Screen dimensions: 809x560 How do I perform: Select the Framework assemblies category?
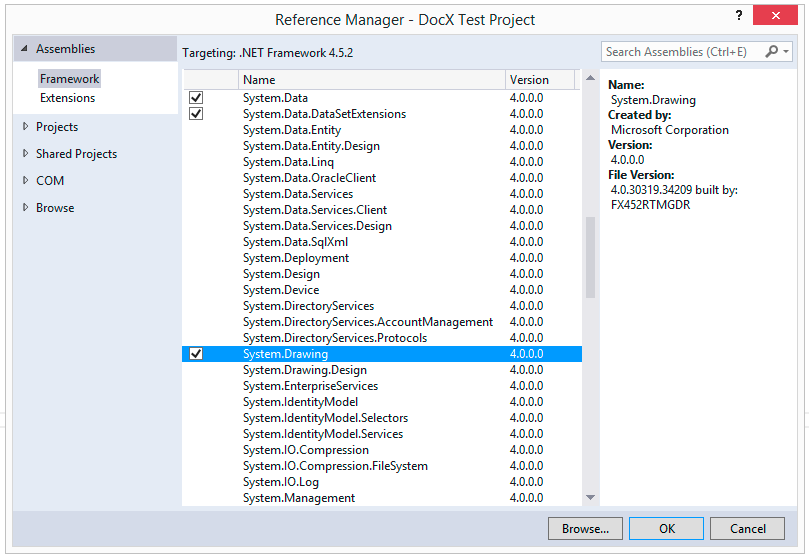[x=69, y=79]
